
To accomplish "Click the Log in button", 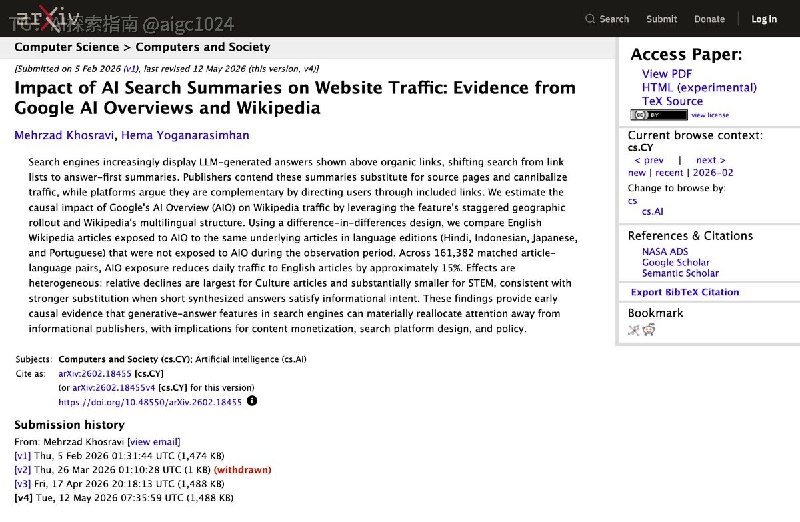I will pos(764,19).
